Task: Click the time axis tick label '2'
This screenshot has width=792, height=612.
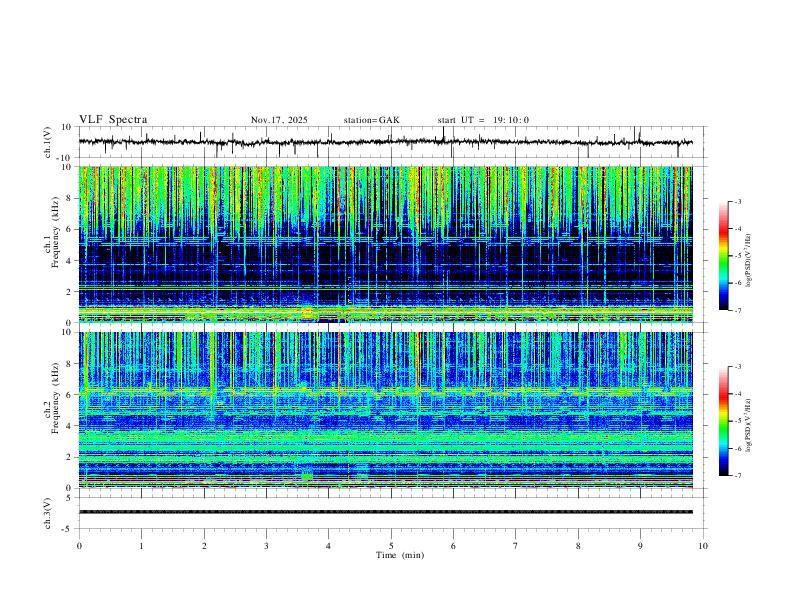Action: tap(204, 546)
